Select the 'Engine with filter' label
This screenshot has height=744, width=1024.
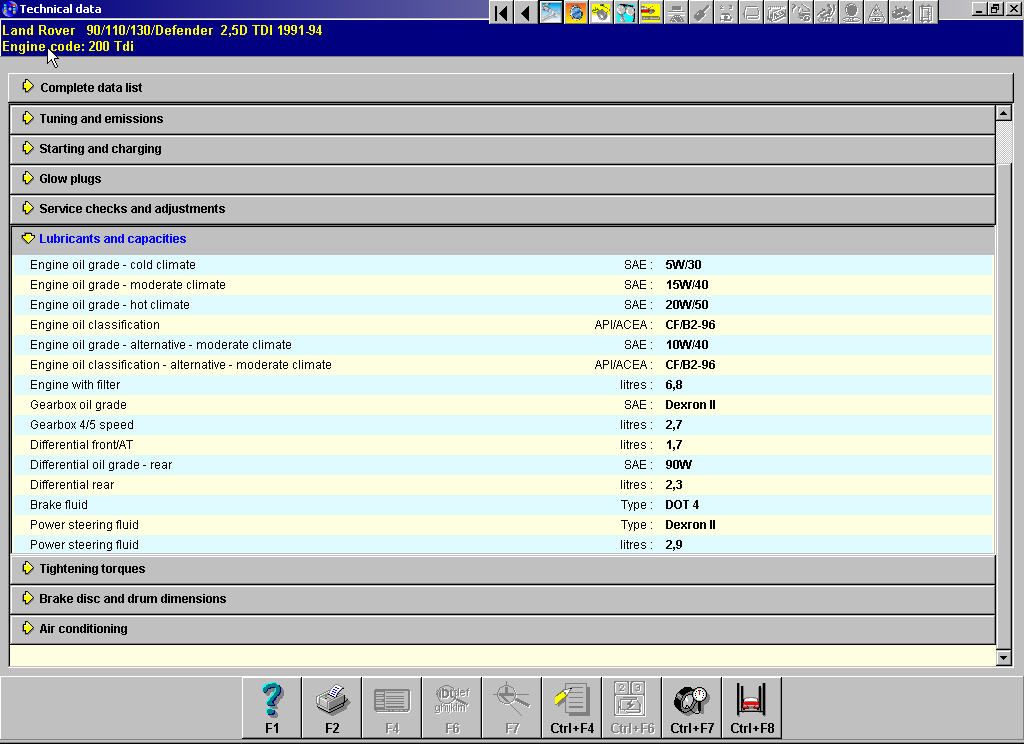[75, 385]
